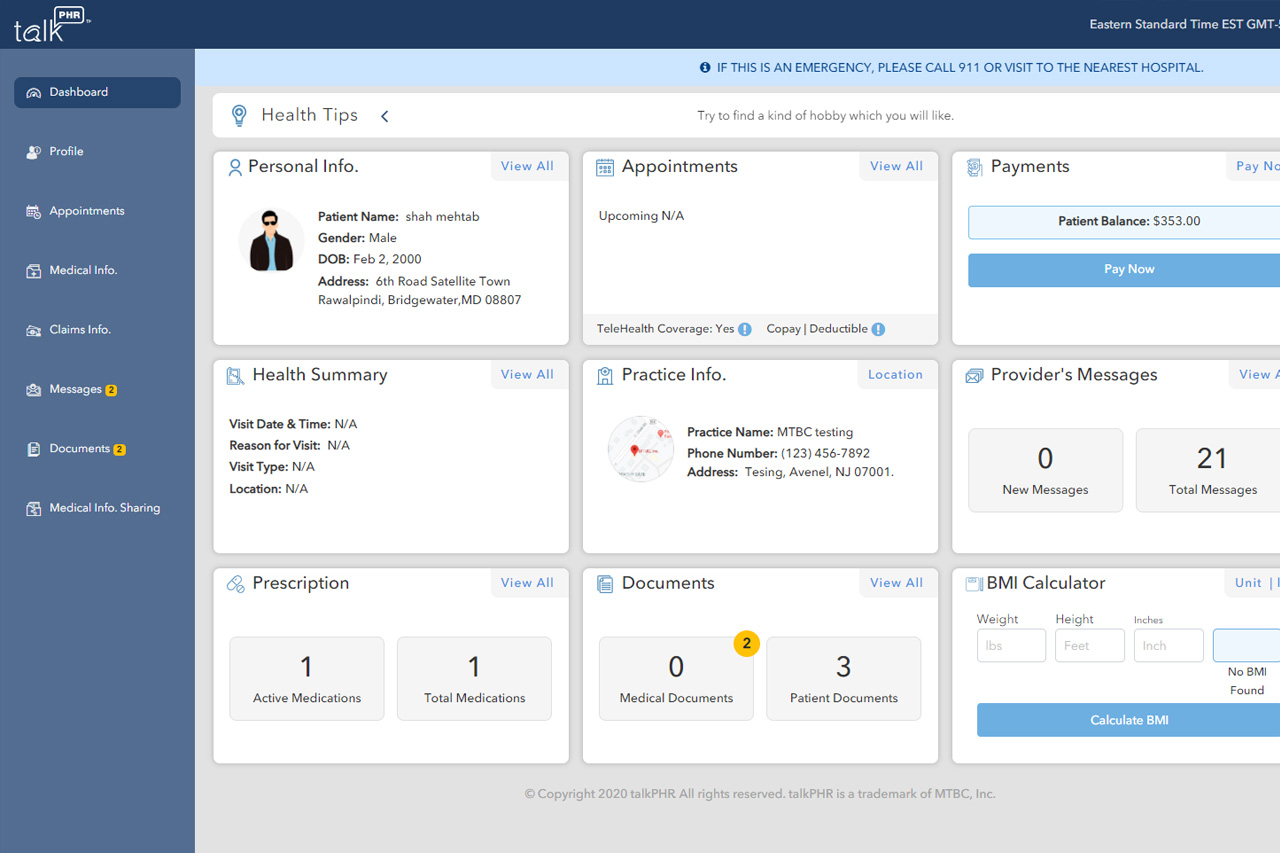Click TeleHealth Coverage info icon
Image resolution: width=1280 pixels, height=853 pixels.
click(x=745, y=329)
